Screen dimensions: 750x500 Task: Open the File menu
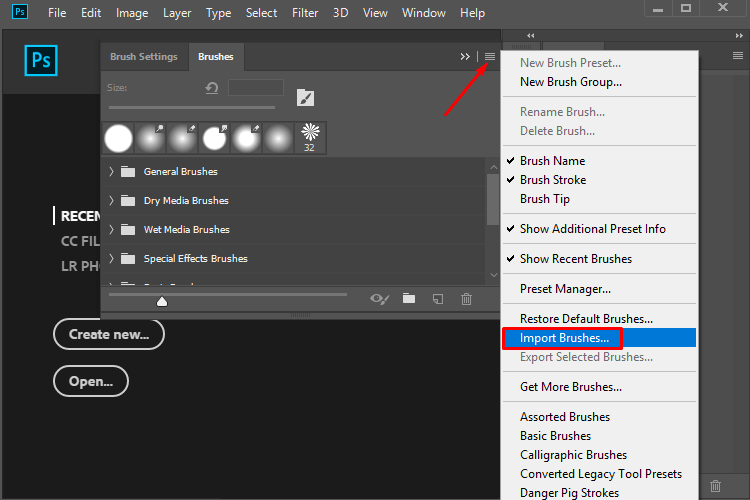click(57, 13)
